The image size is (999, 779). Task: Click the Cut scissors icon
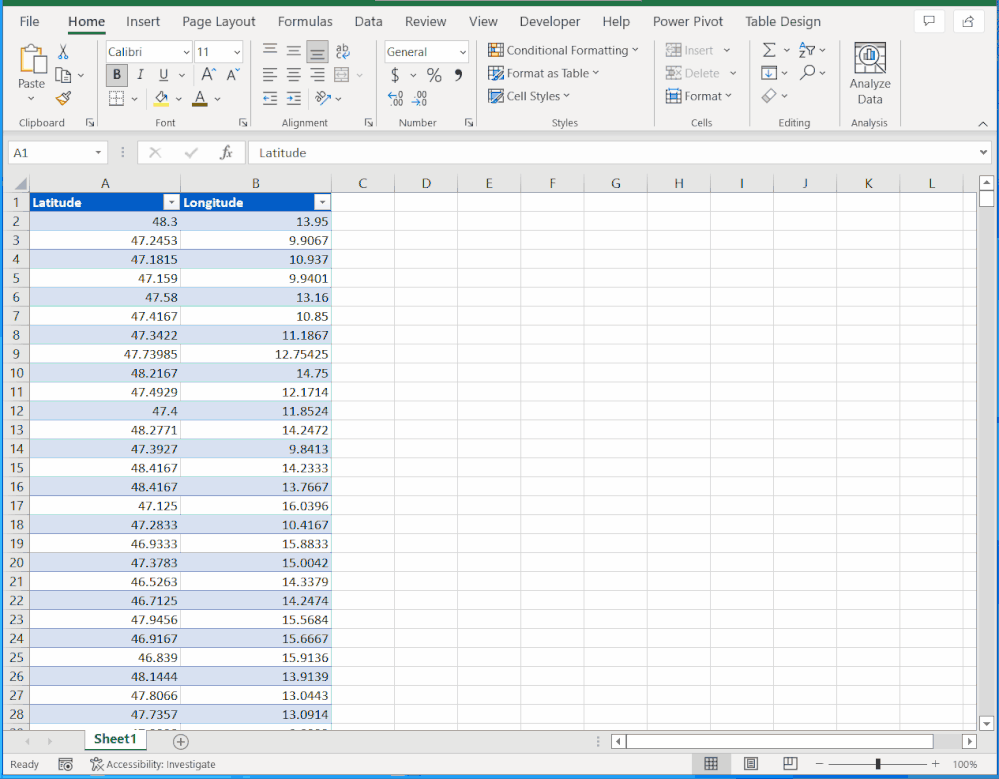tap(63, 52)
